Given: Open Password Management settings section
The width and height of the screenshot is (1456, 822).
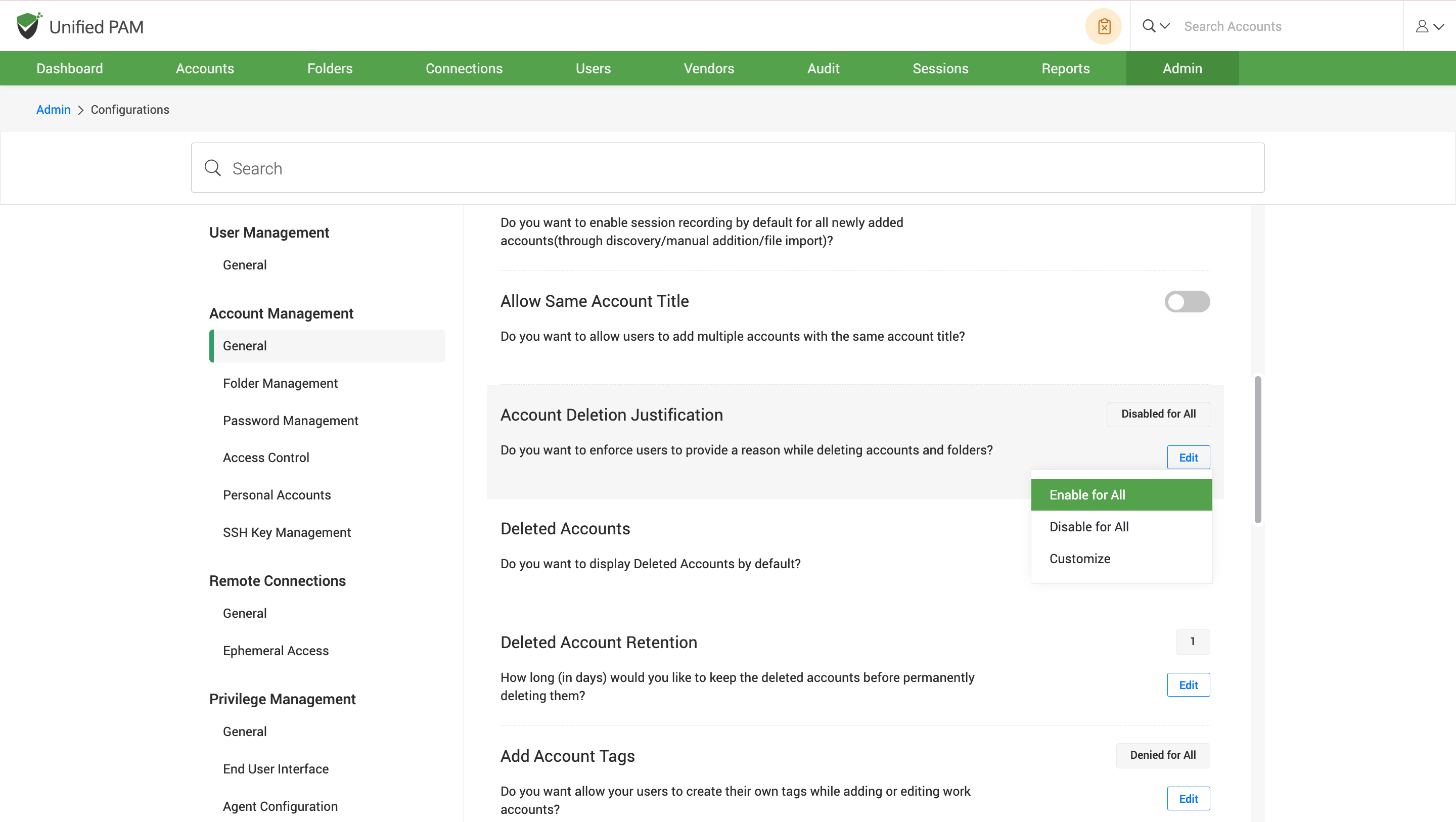Looking at the screenshot, I should click(x=290, y=421).
